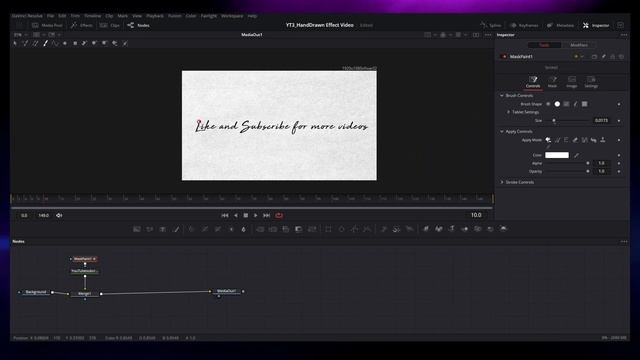Image resolution: width=640 pixels, height=360 pixels.
Task: Edit the current frame field 10.0
Action: (476, 215)
